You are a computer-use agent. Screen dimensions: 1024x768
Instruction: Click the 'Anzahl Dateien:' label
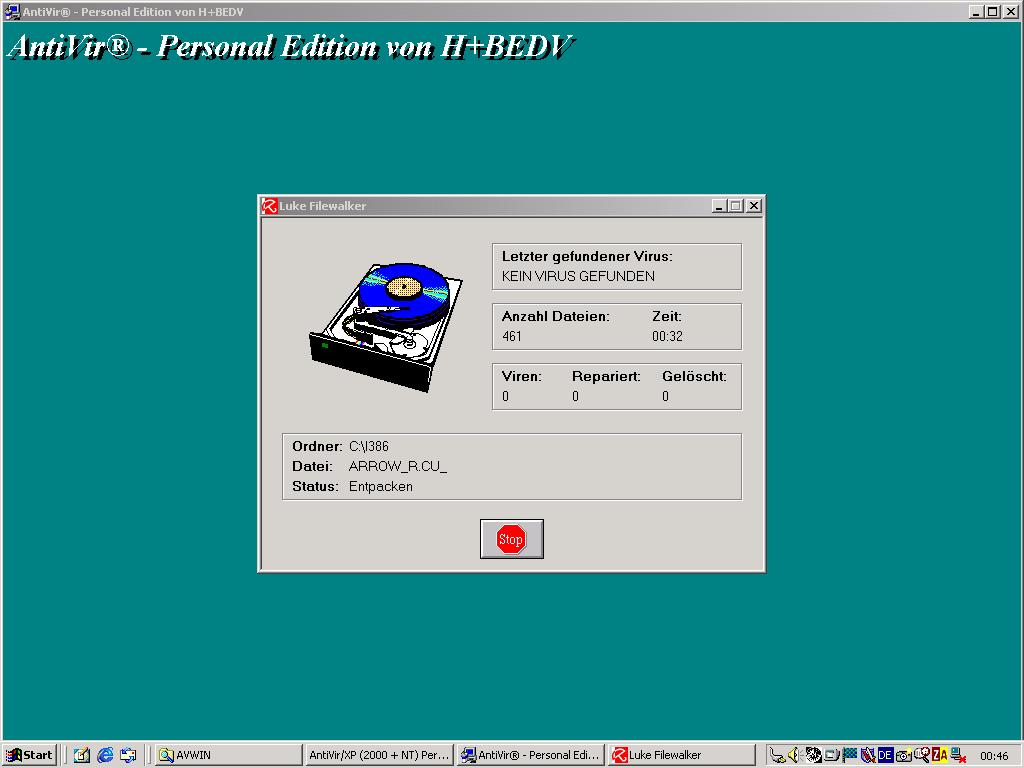[556, 316]
